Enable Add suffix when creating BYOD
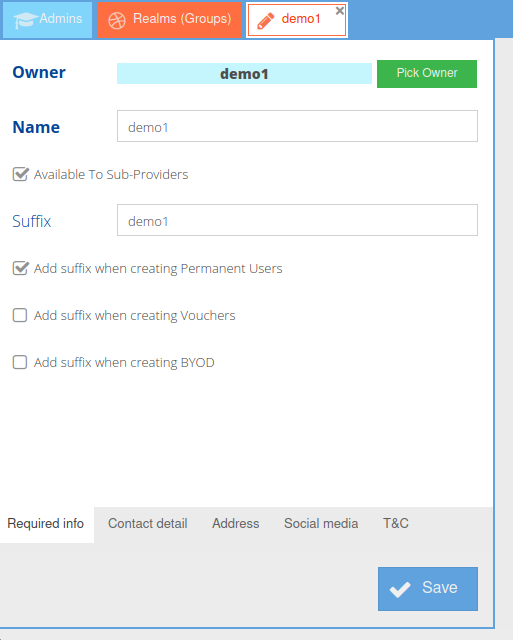The image size is (513, 640). coord(20,362)
